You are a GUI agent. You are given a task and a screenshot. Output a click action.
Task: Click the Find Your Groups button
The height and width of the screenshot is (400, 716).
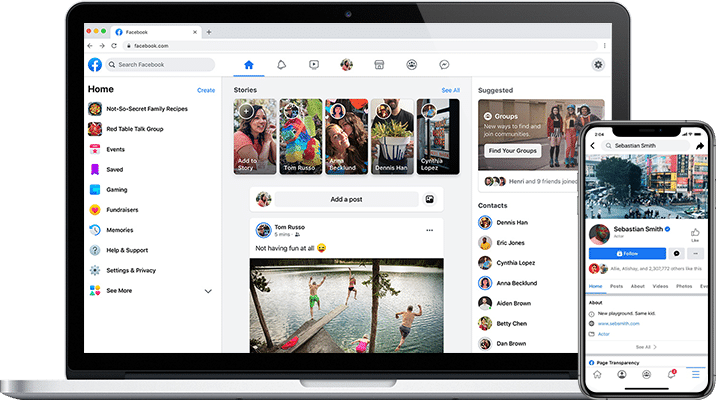click(x=513, y=151)
